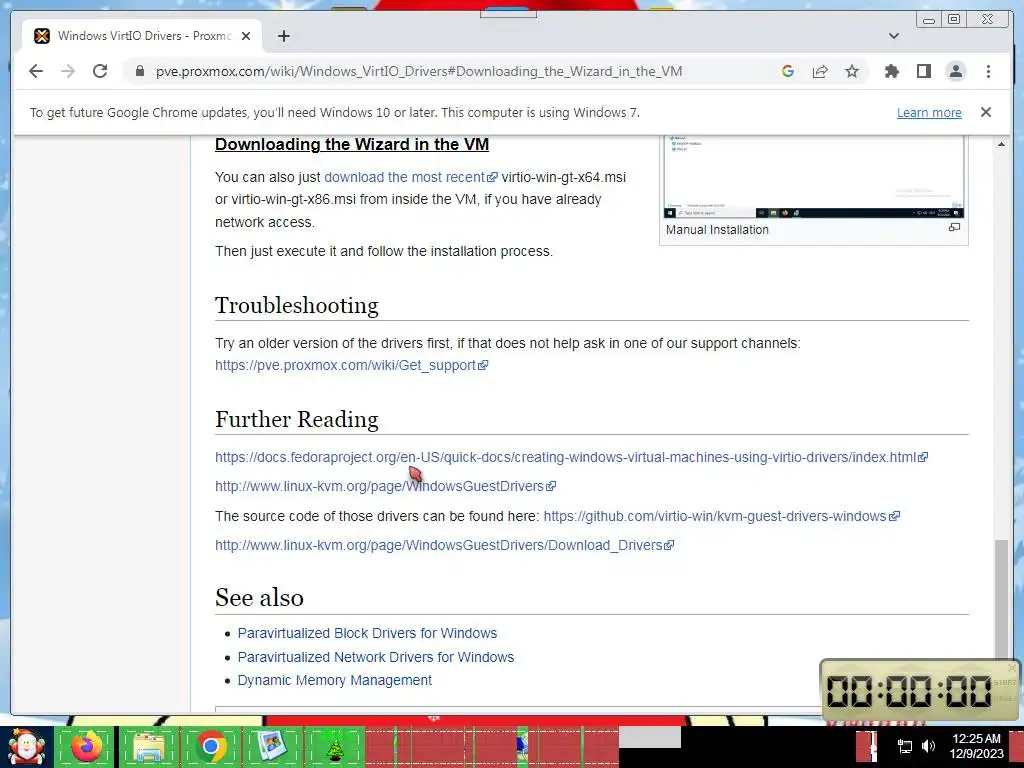This screenshot has width=1024, height=768.
Task: Open the network tray icon
Action: click(x=904, y=746)
